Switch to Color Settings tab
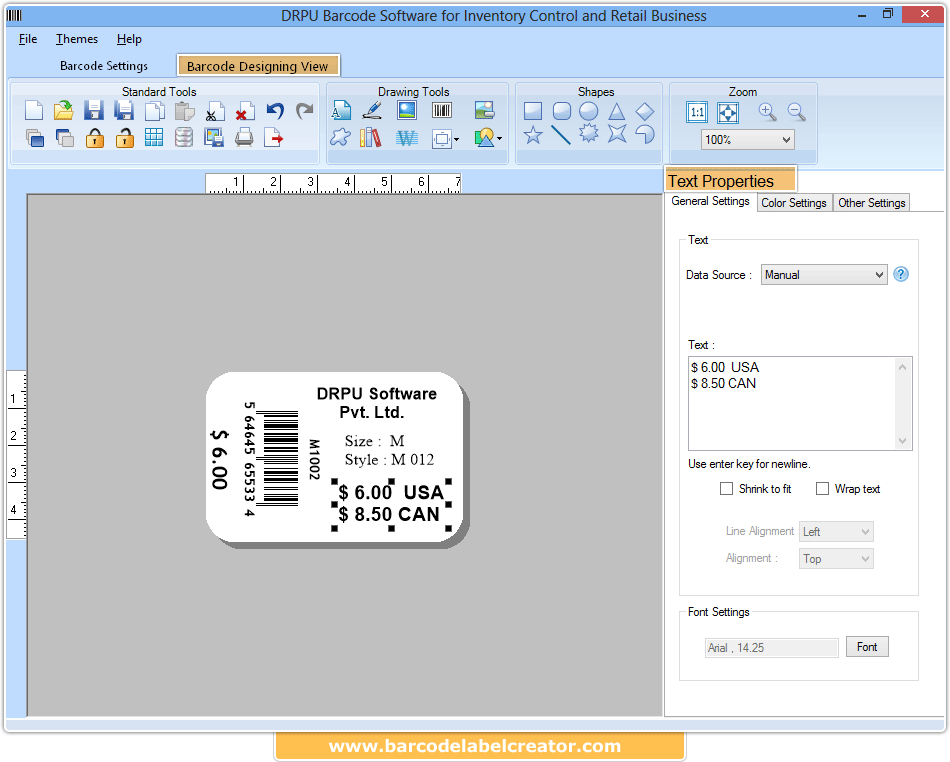Screen dimensions: 950x762 (x=794, y=203)
